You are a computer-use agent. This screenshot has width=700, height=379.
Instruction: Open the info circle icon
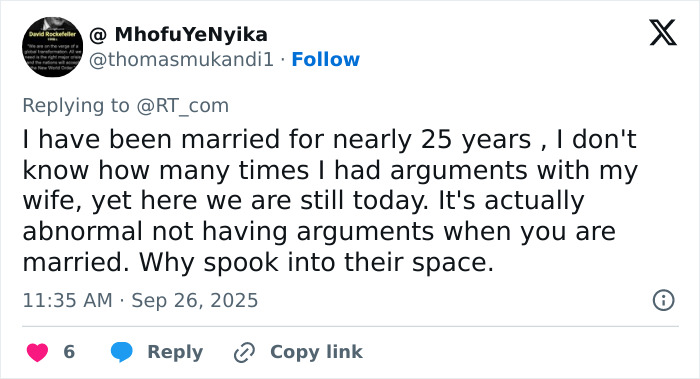click(x=663, y=300)
